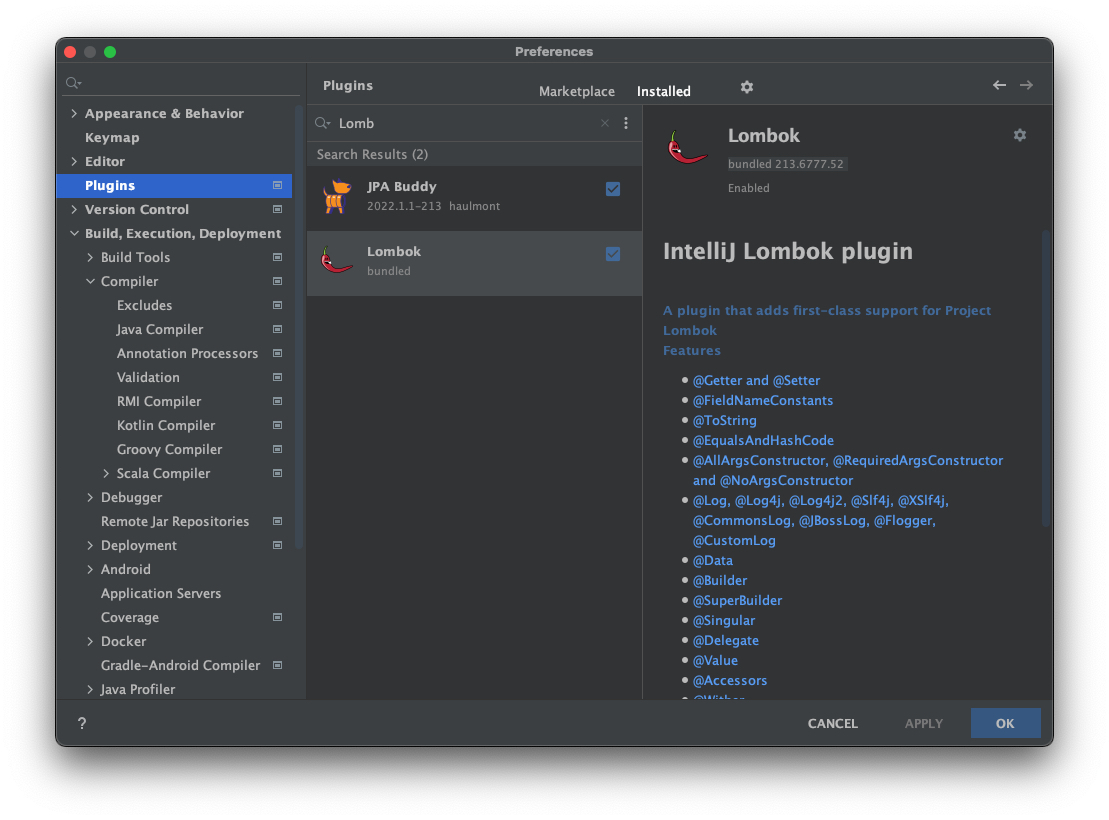1109x820 pixels.
Task: Click project-level icon beside Version Control
Action: tap(277, 209)
